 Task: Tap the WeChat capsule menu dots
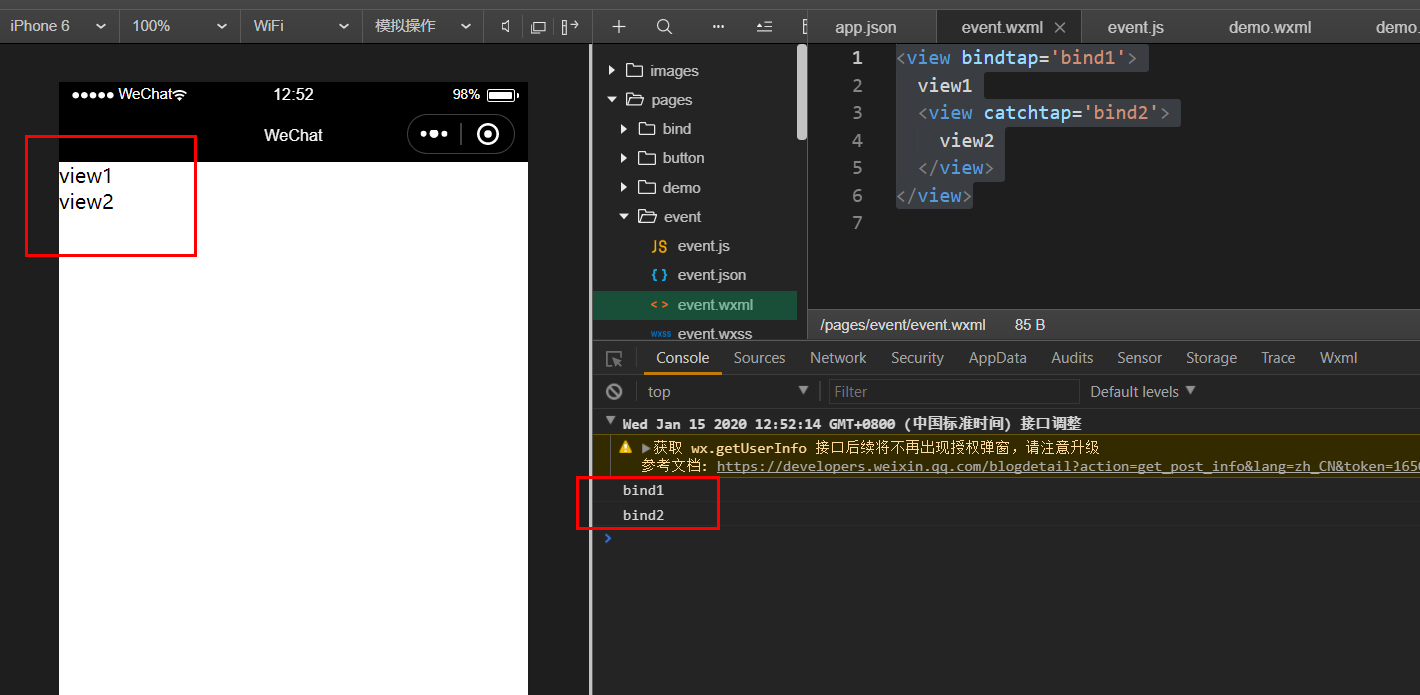(434, 134)
